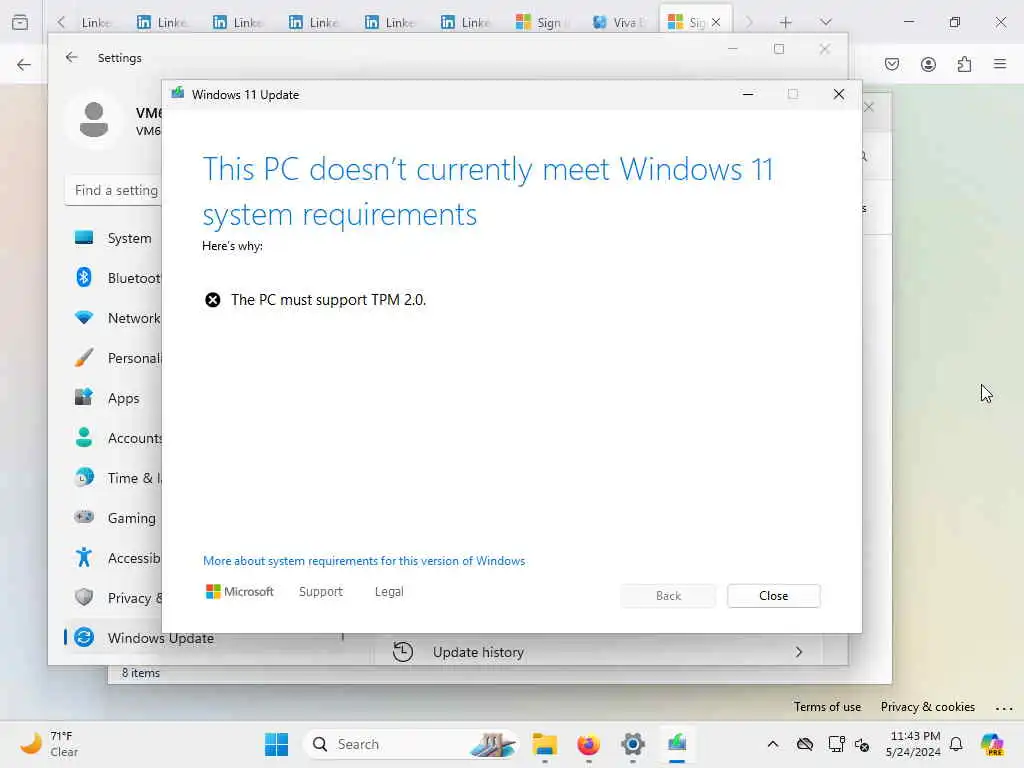Open File Explorer from taskbar
Screen dimensions: 1024x768
click(544, 744)
